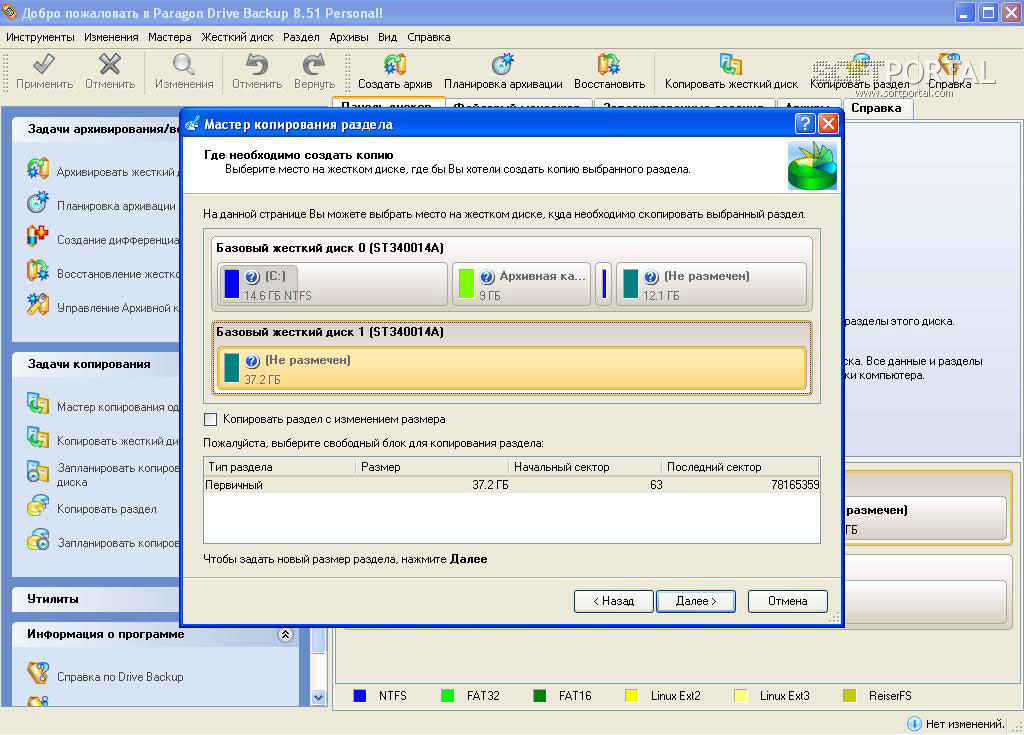Screen dimensions: 1024x735
Task: Select the 12.1 ГБ unallocated block on disk 0
Action: tap(711, 285)
